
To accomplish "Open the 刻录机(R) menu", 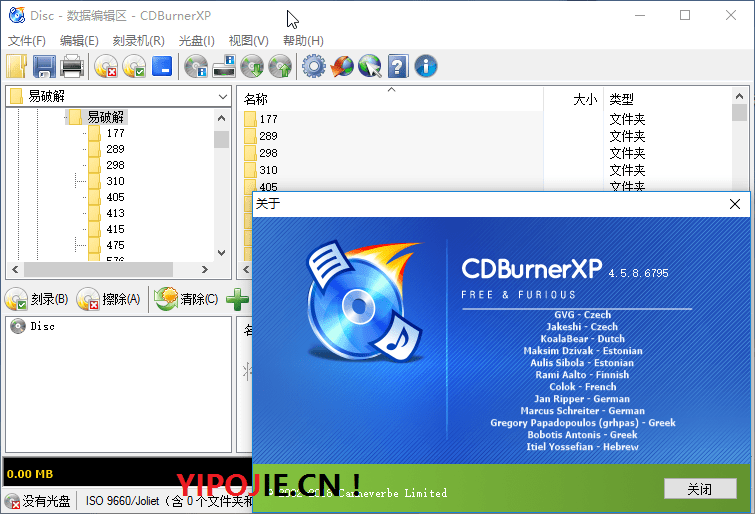I will (x=138, y=41).
